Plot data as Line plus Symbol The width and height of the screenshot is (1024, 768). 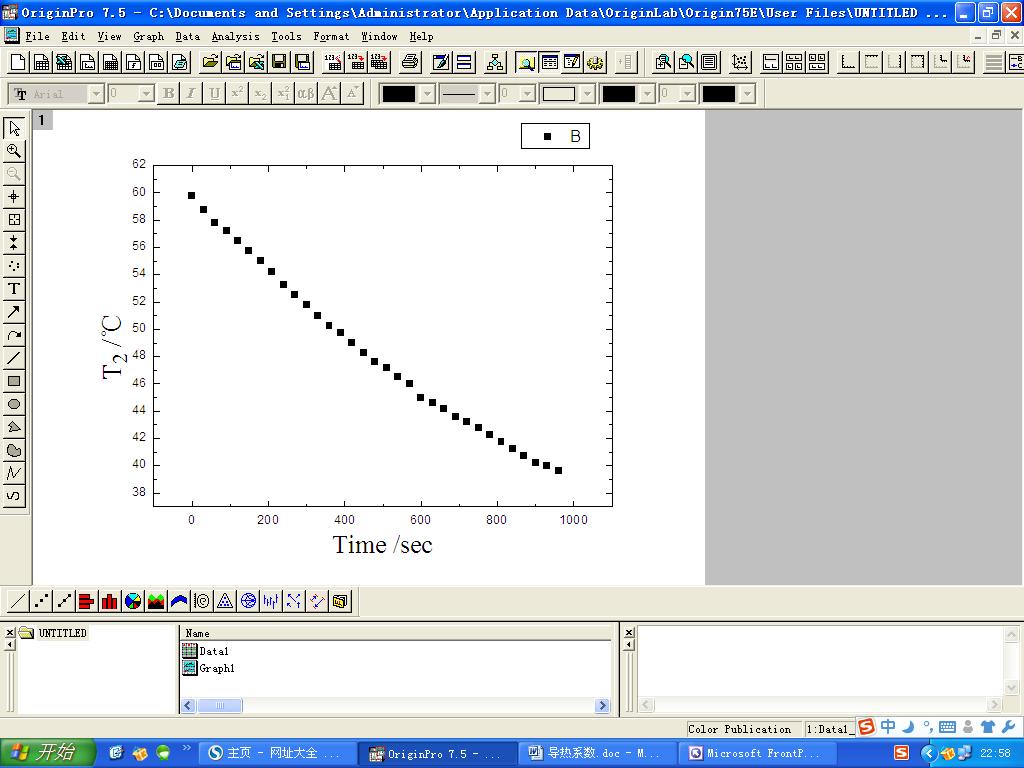64,601
